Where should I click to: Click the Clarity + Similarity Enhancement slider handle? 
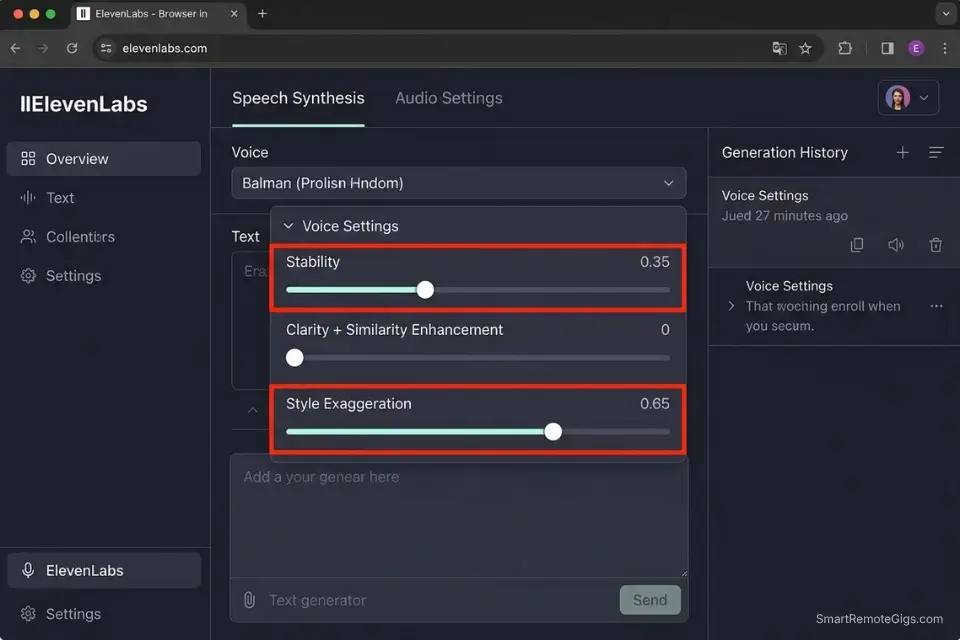pos(294,358)
